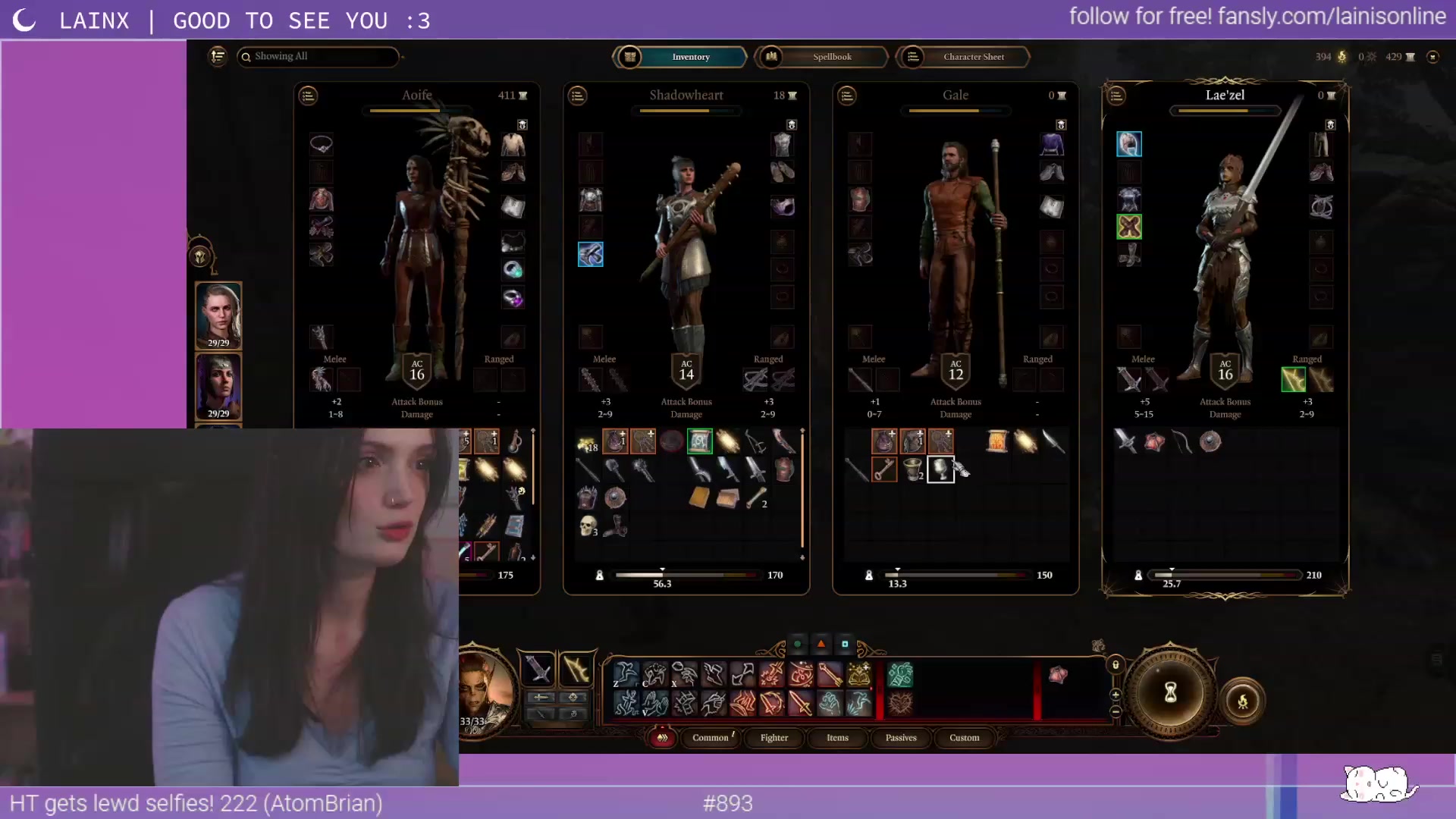Screen dimensions: 1456x819
Task: Click the Showing All search field
Action: [x=318, y=57]
